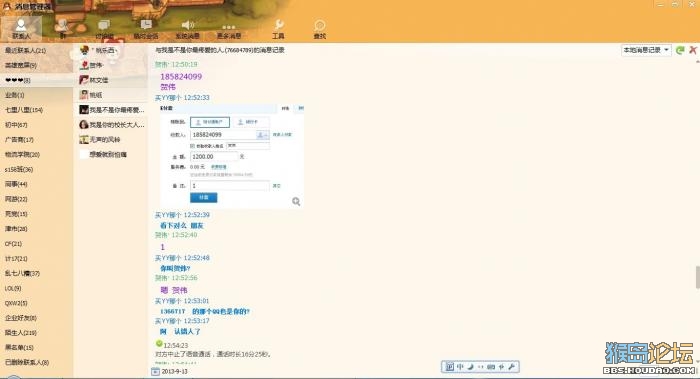Switch to the 群 groups icon
The width and height of the screenshot is (700, 379).
tap(63, 28)
